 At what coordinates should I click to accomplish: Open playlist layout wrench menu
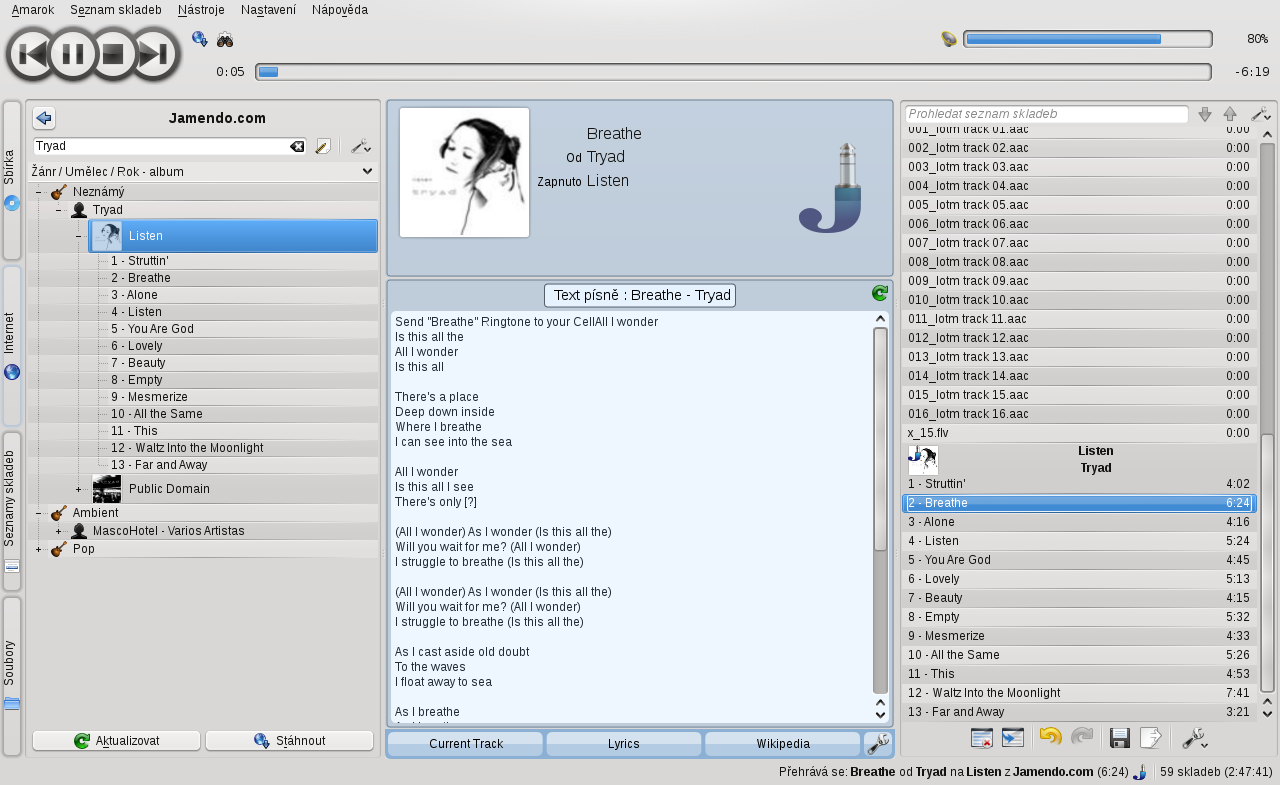[x=1195, y=738]
